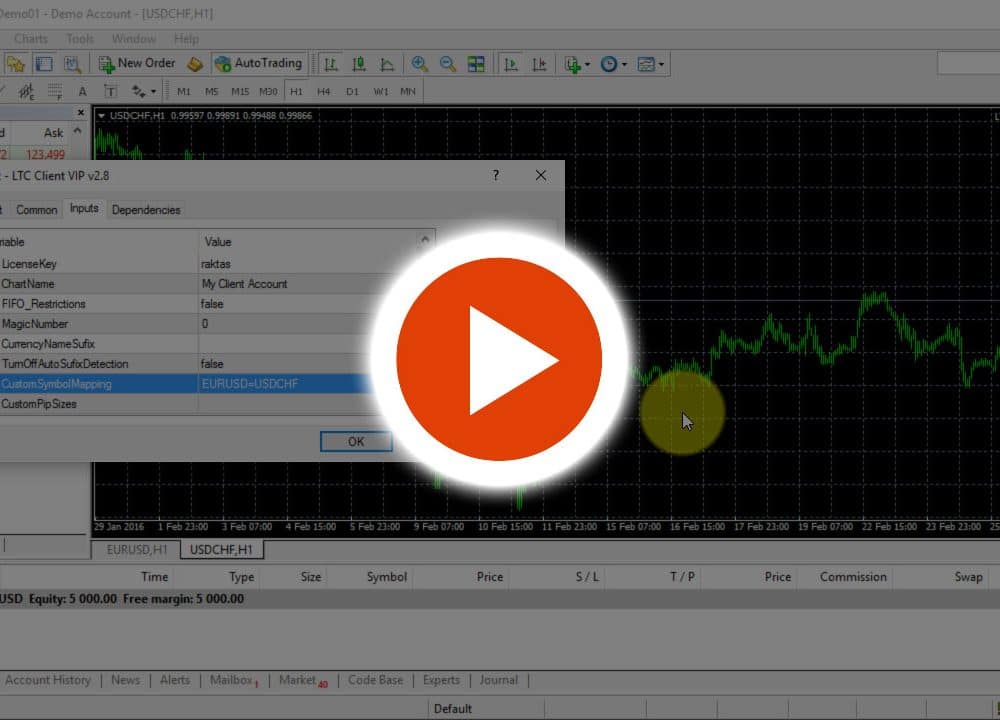Select the Text (A) drawing tool
The height and width of the screenshot is (720, 1000).
(x=82, y=91)
